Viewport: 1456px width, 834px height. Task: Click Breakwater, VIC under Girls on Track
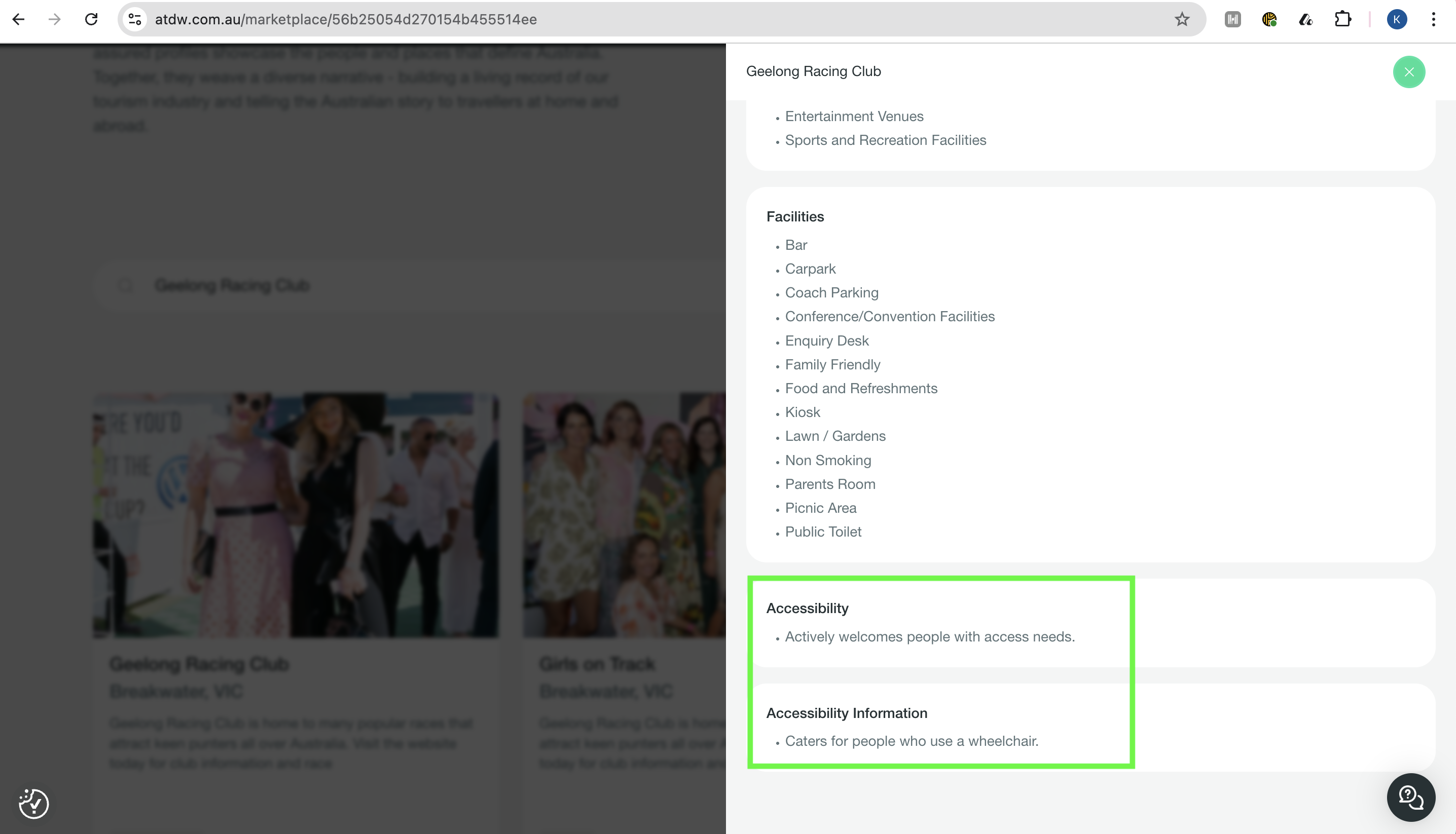(x=606, y=692)
